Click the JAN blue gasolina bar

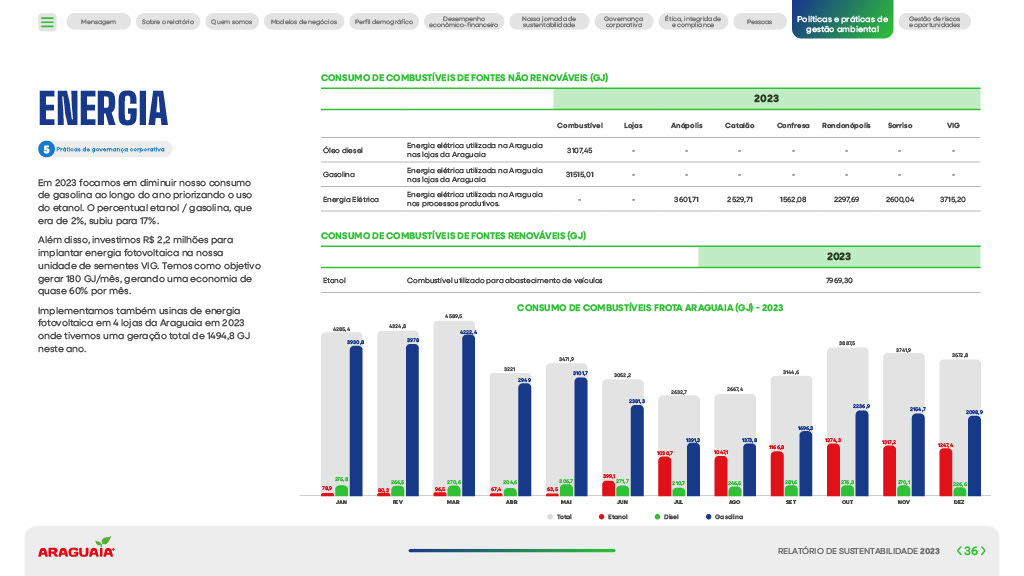356,421
